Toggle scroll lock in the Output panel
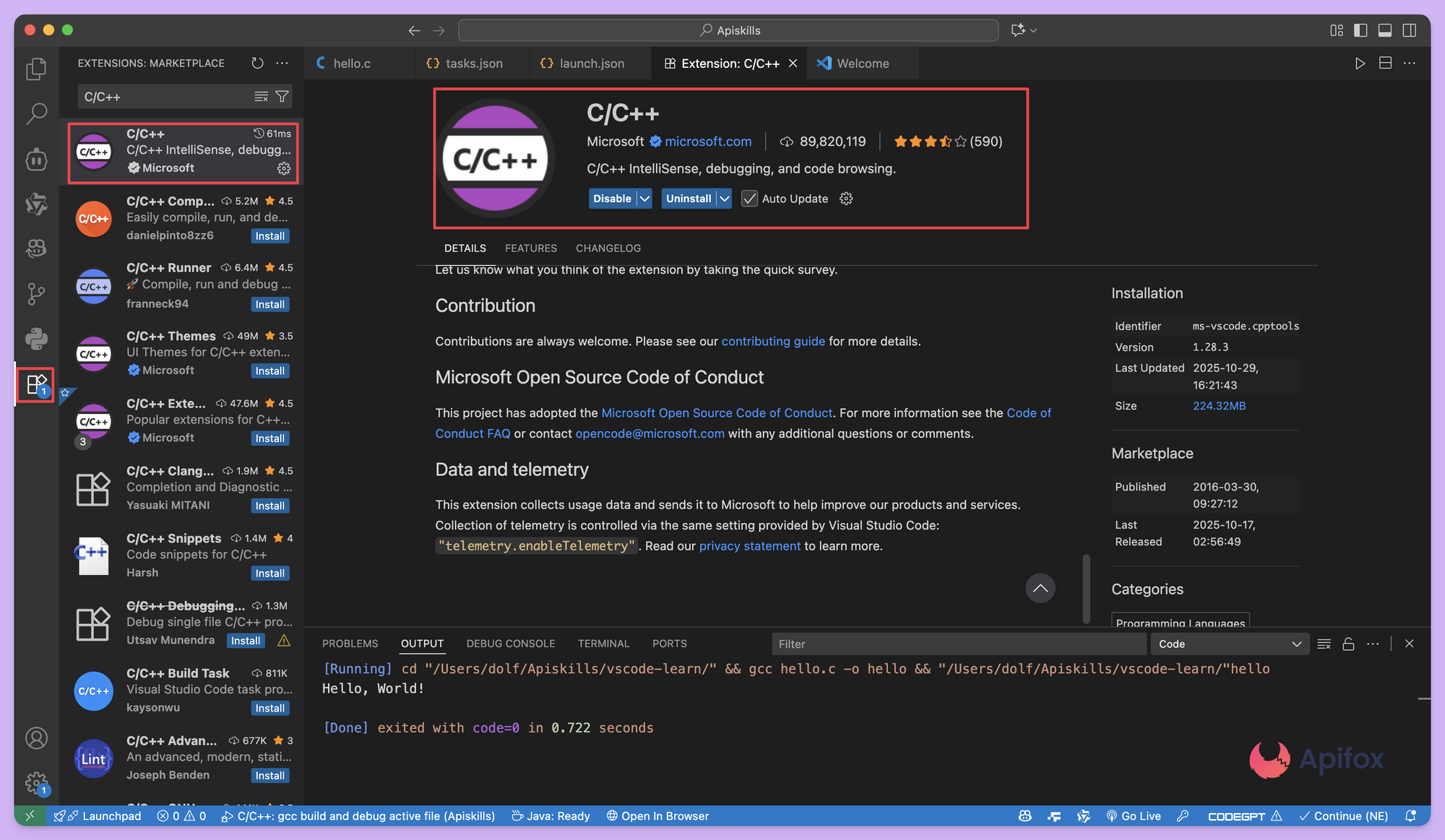The image size is (1445, 840). coord(1348,643)
